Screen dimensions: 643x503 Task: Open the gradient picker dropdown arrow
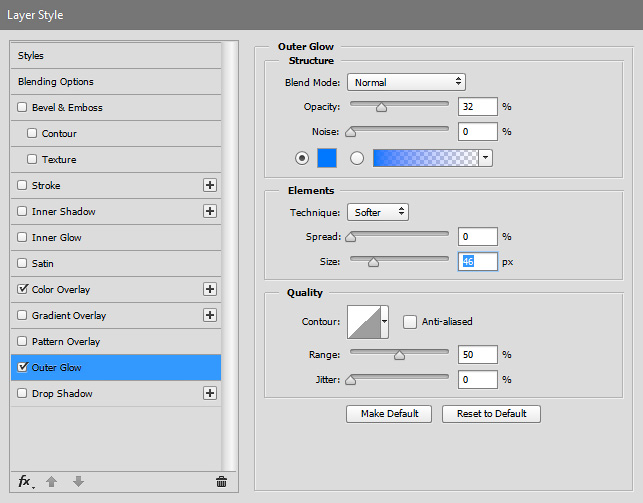point(486,158)
